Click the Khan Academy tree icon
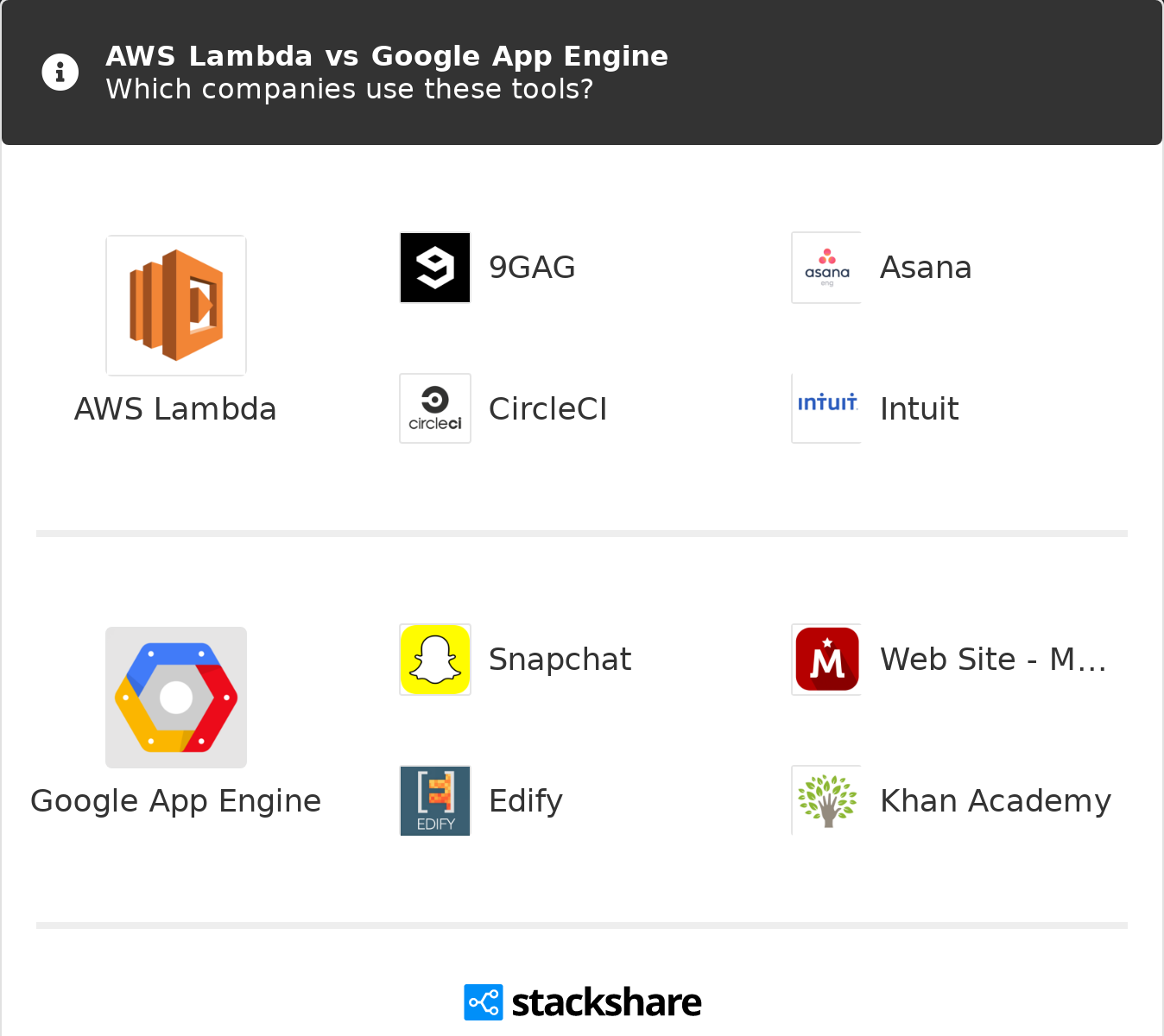The height and width of the screenshot is (1036, 1164). [826, 800]
